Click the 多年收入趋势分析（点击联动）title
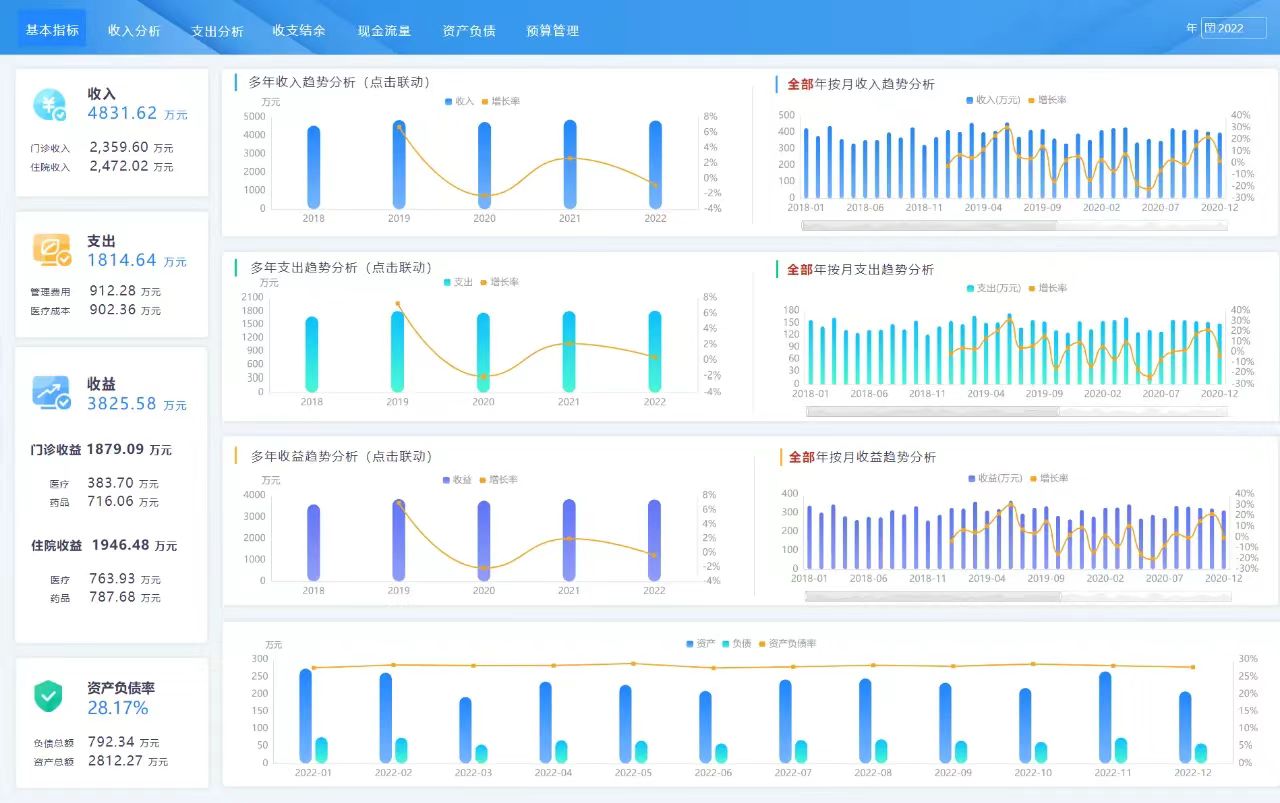 point(339,83)
